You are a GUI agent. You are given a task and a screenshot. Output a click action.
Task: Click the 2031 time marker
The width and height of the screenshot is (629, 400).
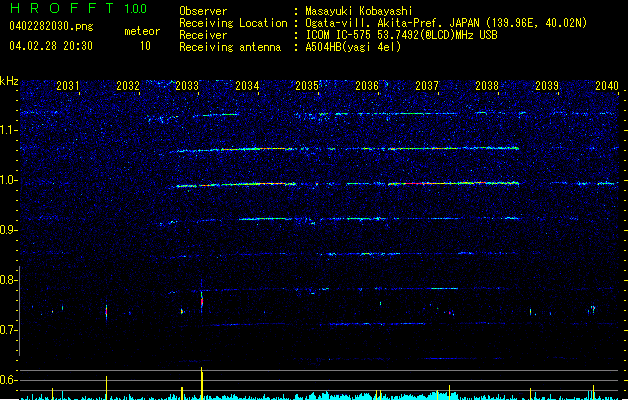[68, 86]
